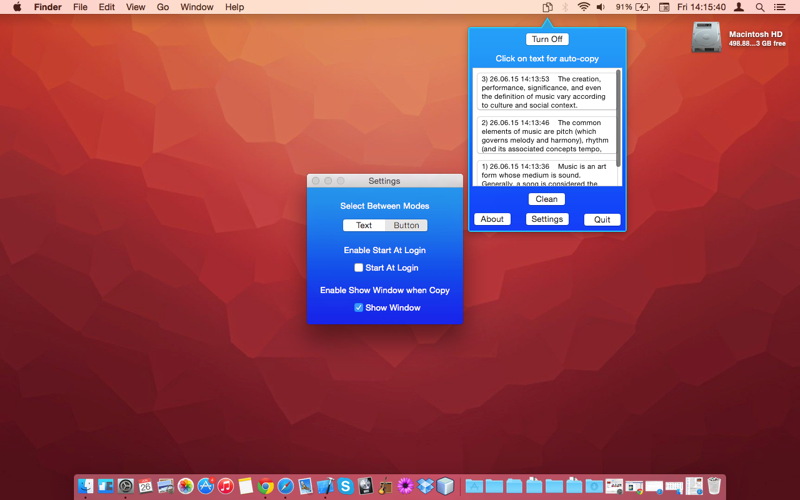Open Macintosh HD drive on desktop
Screen dimensions: 800x500
click(x=706, y=37)
